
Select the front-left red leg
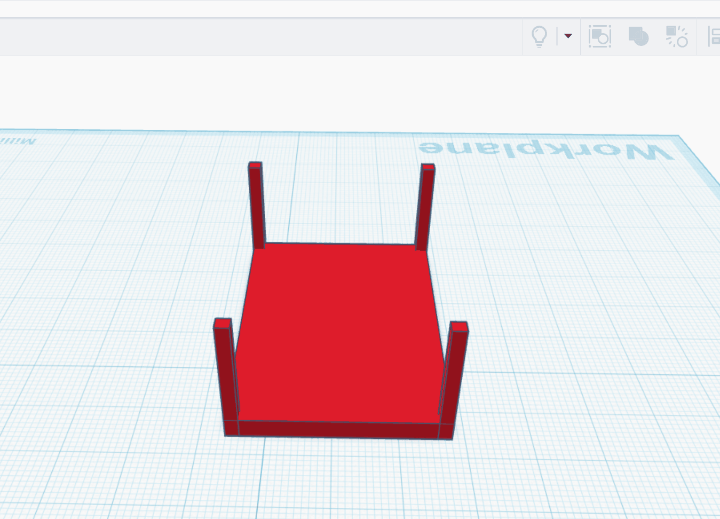click(x=225, y=377)
